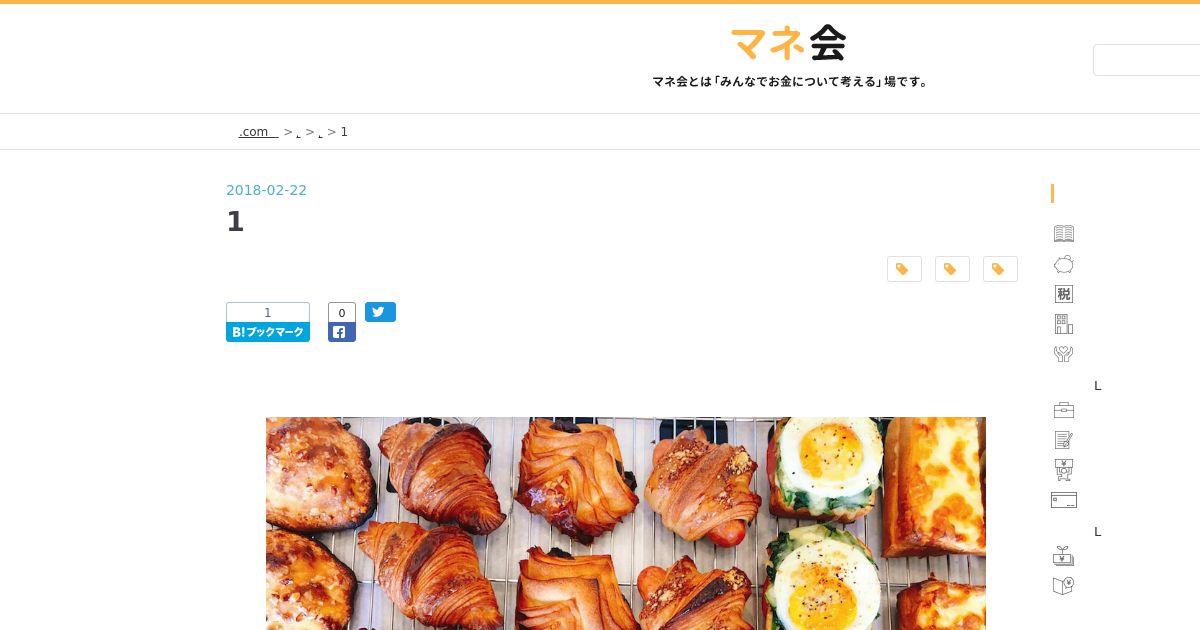Open the briefcase category icon
1200x630 pixels.
coord(1063,410)
